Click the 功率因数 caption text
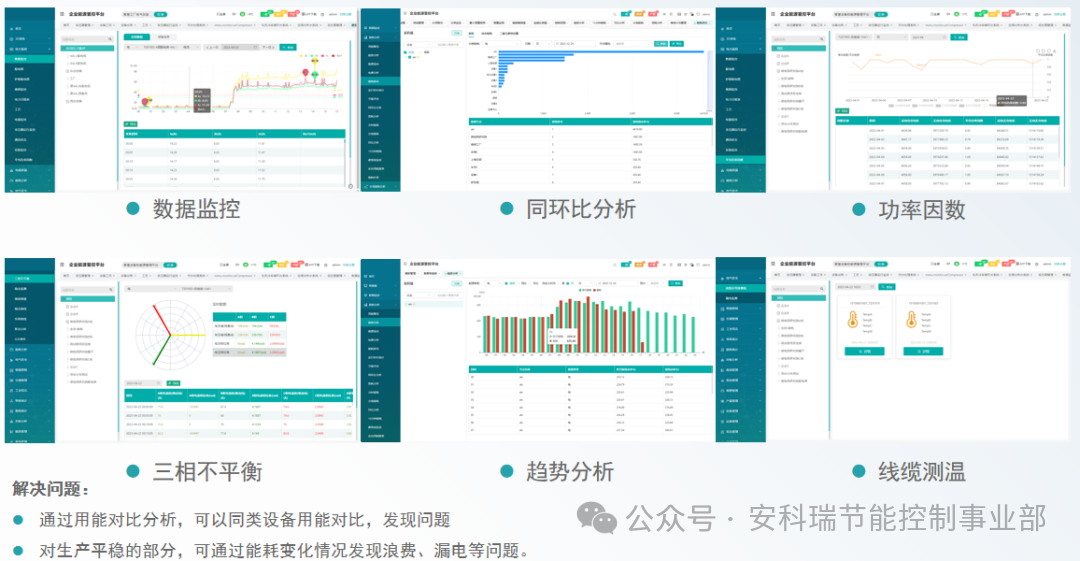The width and height of the screenshot is (1080, 561). 922,210
